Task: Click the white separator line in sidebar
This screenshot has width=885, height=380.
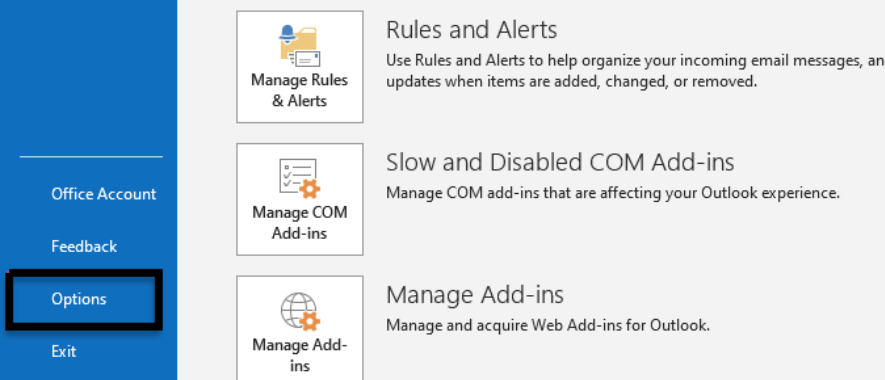Action: pos(91,156)
